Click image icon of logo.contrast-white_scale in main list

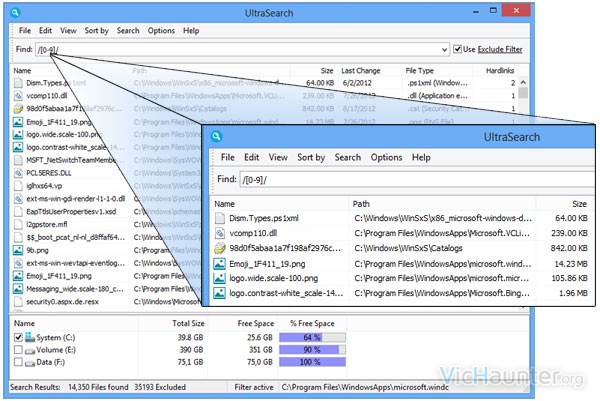(18, 147)
